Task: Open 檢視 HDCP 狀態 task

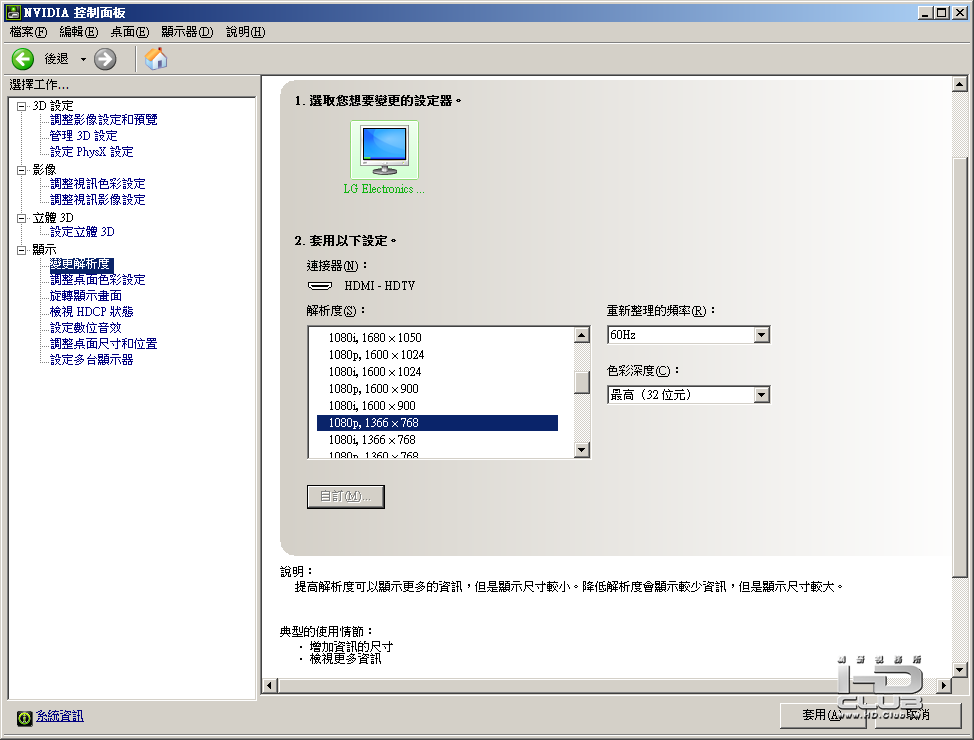Action: (x=91, y=311)
